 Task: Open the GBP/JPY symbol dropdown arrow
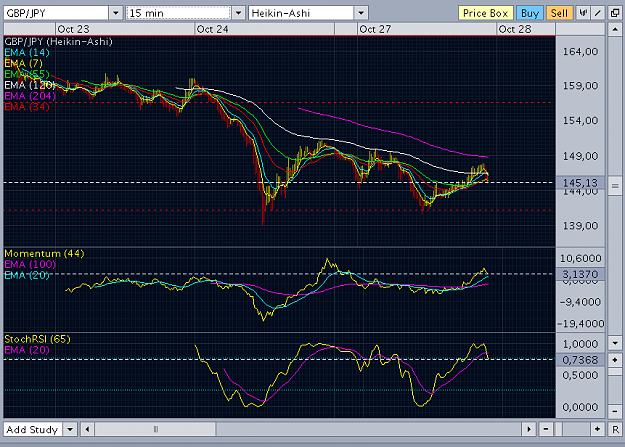point(116,13)
